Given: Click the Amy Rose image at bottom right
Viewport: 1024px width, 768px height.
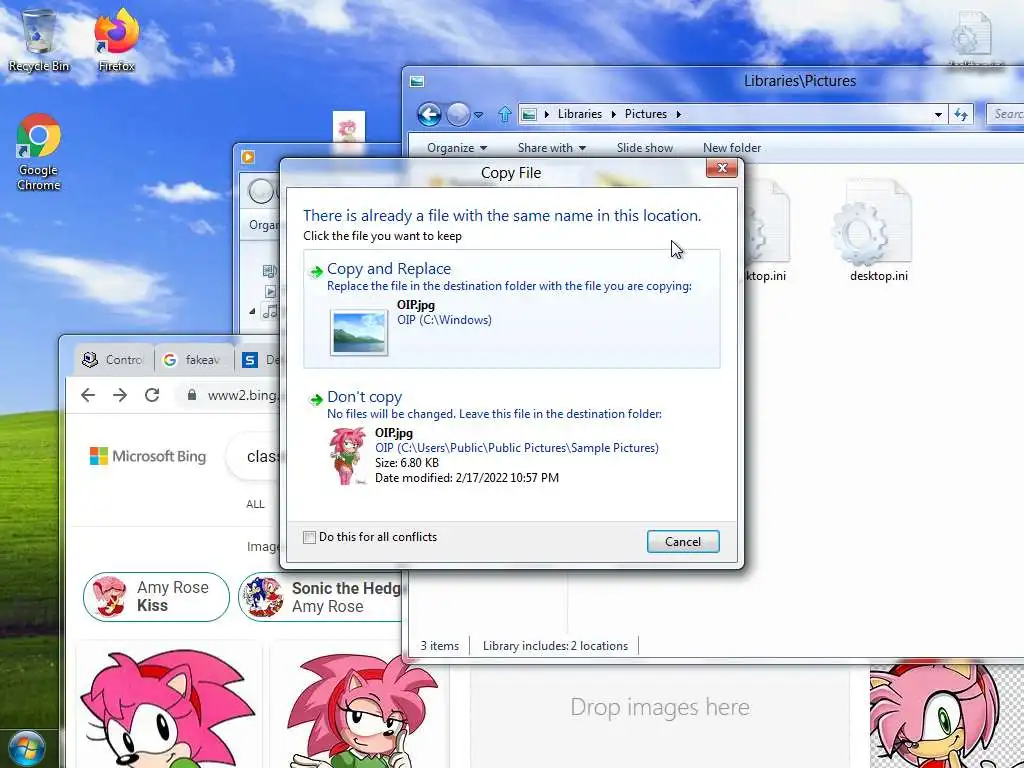Looking at the screenshot, I should click(x=946, y=716).
